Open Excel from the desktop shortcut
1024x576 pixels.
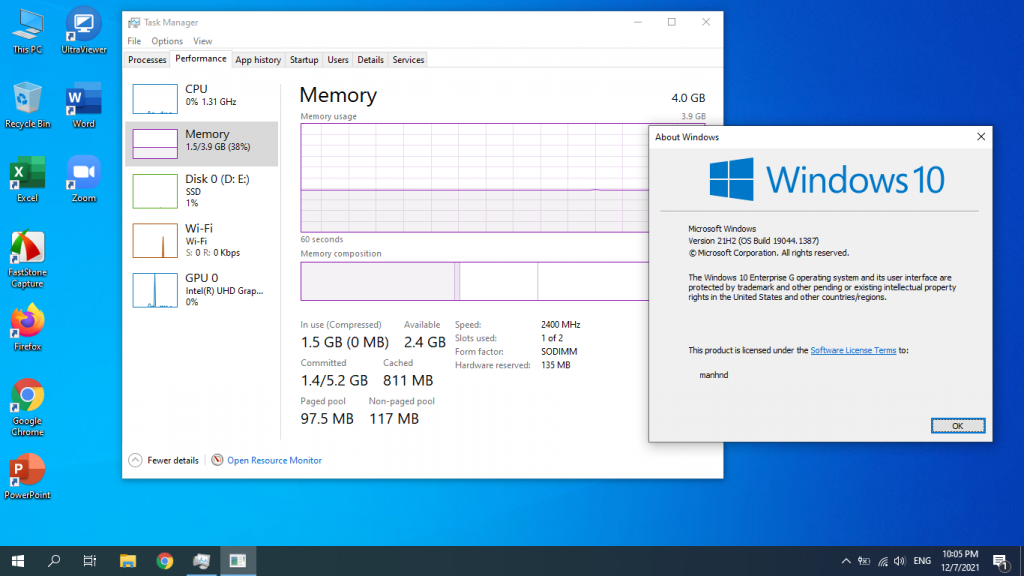coord(27,180)
